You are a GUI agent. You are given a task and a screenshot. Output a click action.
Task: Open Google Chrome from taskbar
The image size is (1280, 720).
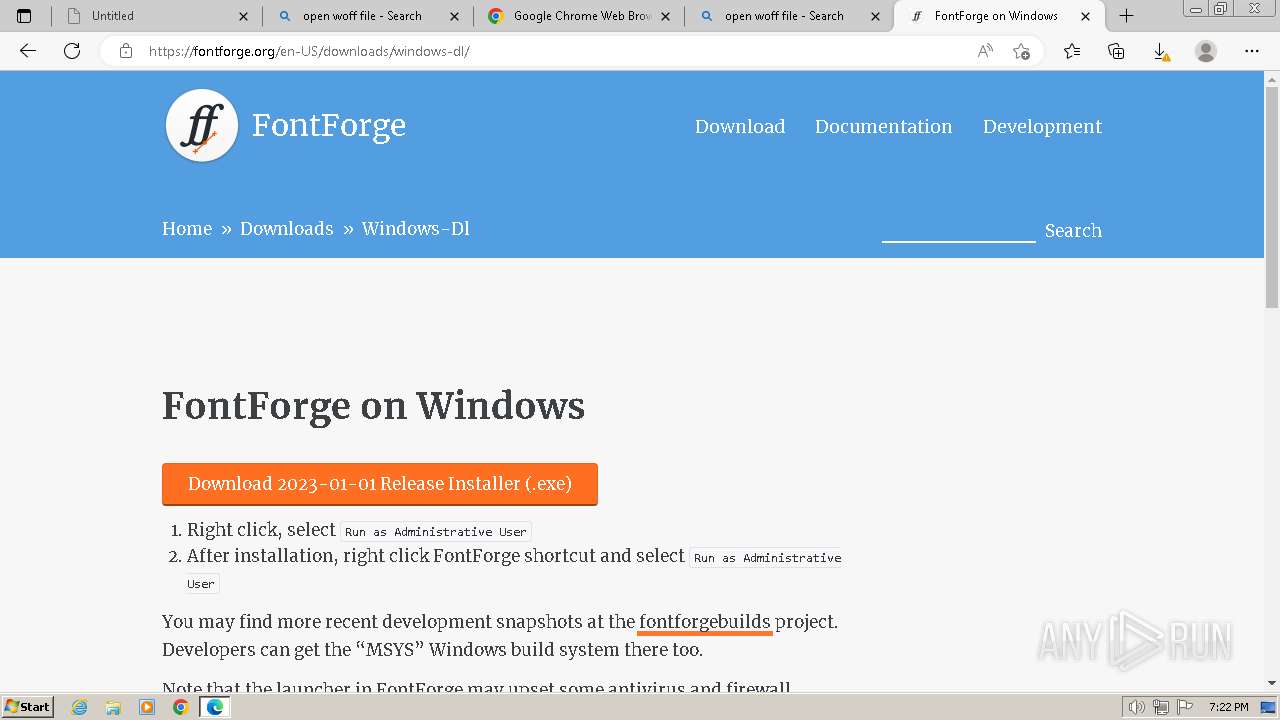coord(181,707)
